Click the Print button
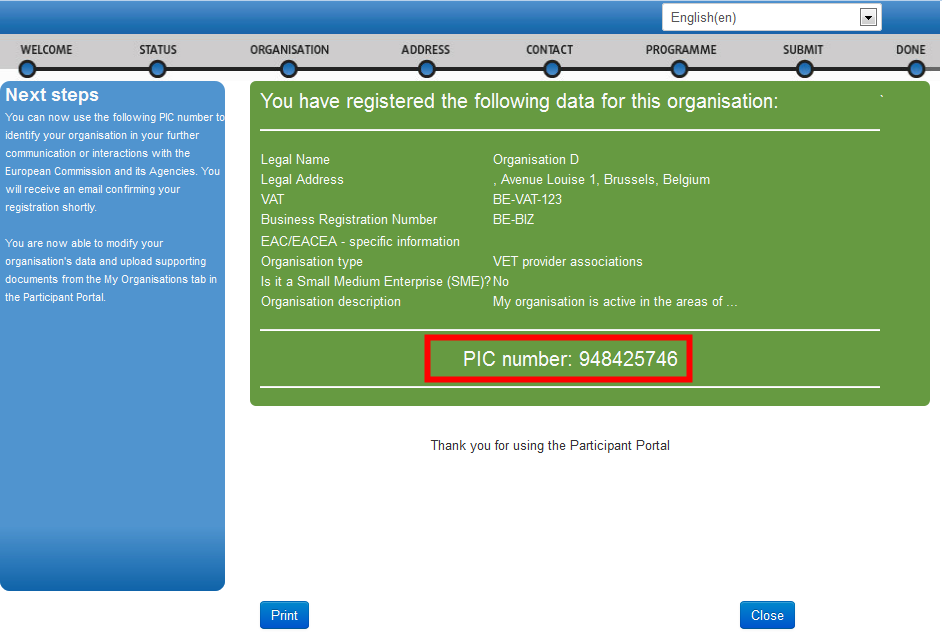 tap(284, 615)
